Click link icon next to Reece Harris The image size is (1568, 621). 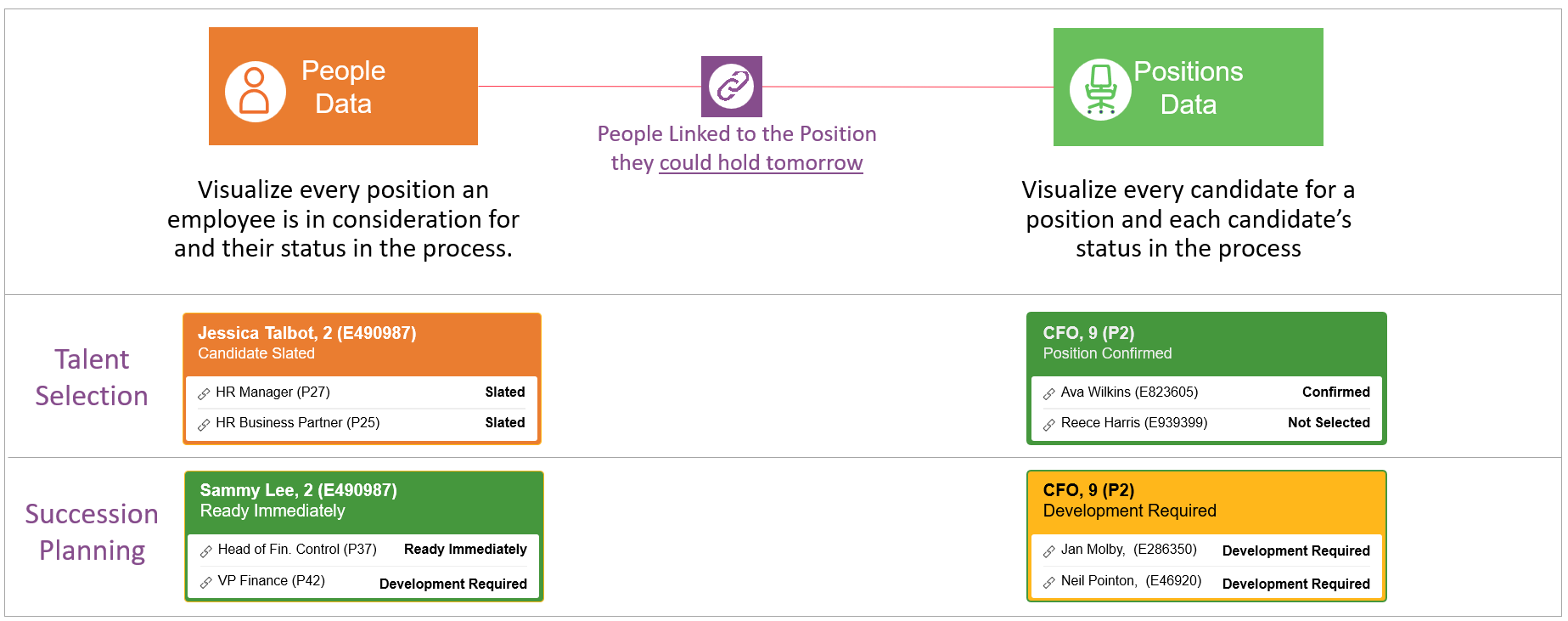[1049, 424]
